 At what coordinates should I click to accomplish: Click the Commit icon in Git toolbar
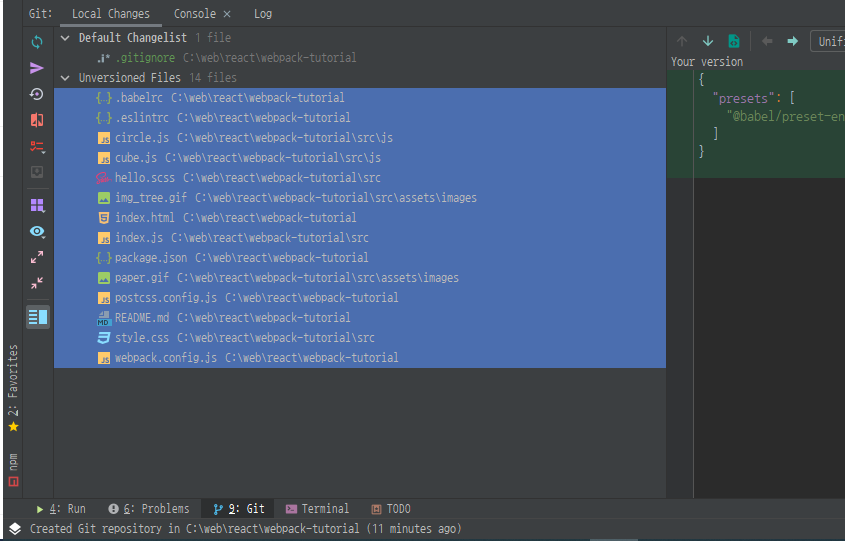pos(37,68)
